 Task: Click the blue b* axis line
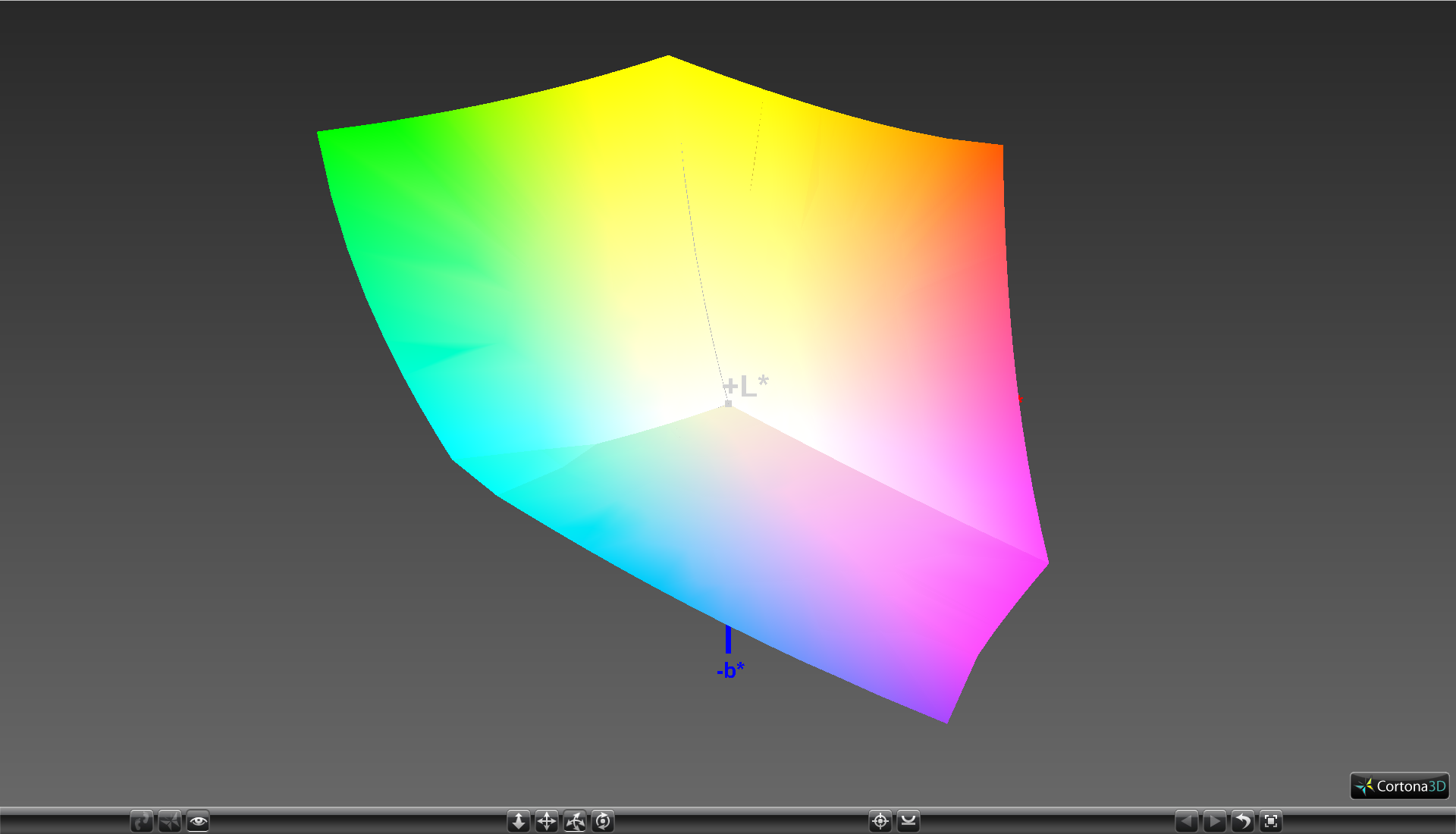(x=728, y=639)
